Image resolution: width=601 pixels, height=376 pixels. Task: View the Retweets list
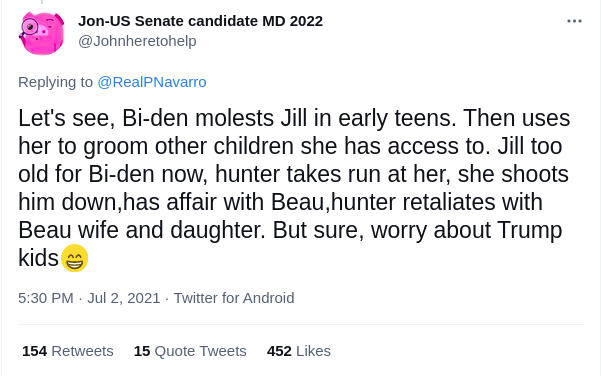(67, 351)
